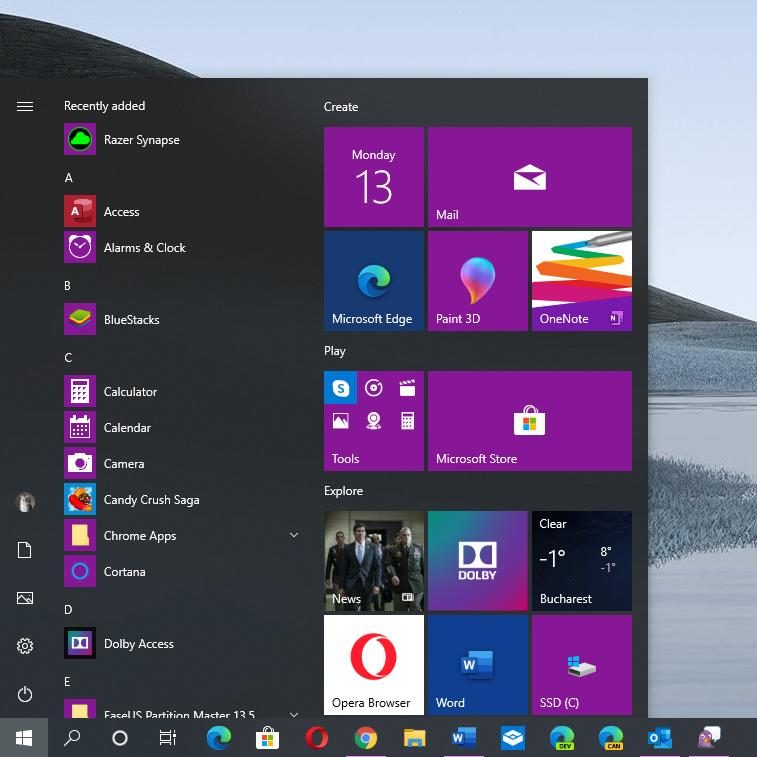Open the News live tile
The width and height of the screenshot is (757, 757).
[374, 561]
